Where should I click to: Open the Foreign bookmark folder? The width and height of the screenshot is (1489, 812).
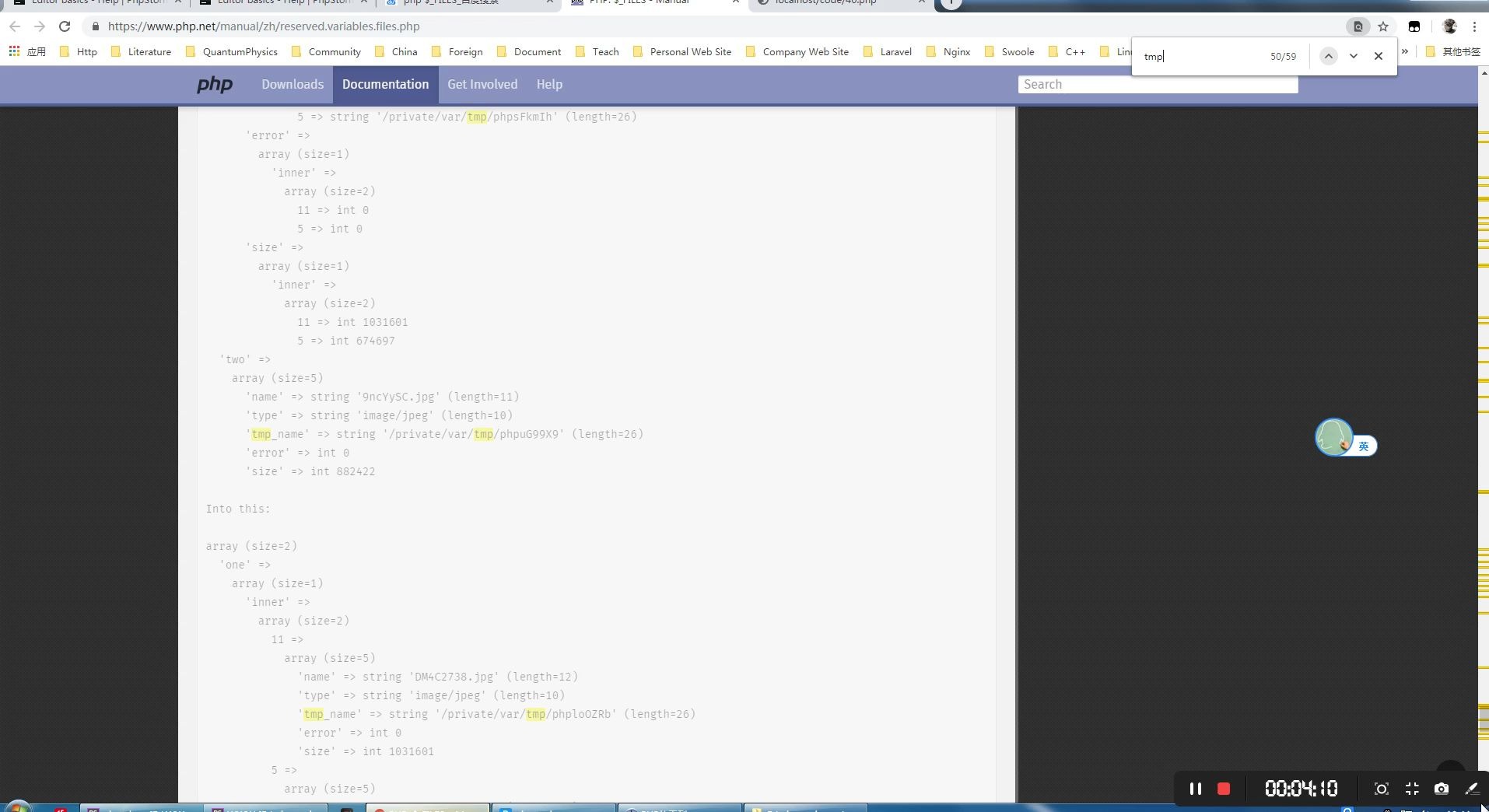pyautogui.click(x=457, y=51)
